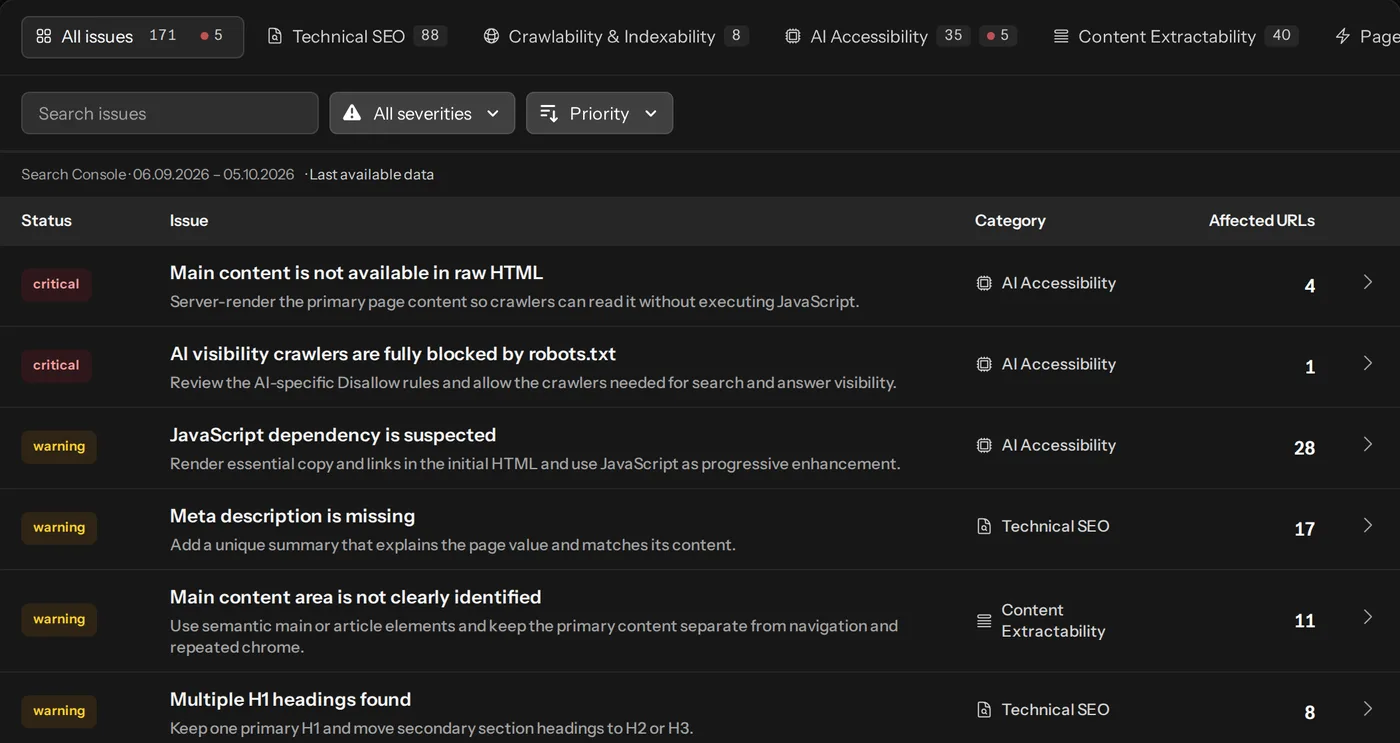Click the Content Extractability tab lines icon
The image size is (1400, 743).
(1061, 36)
